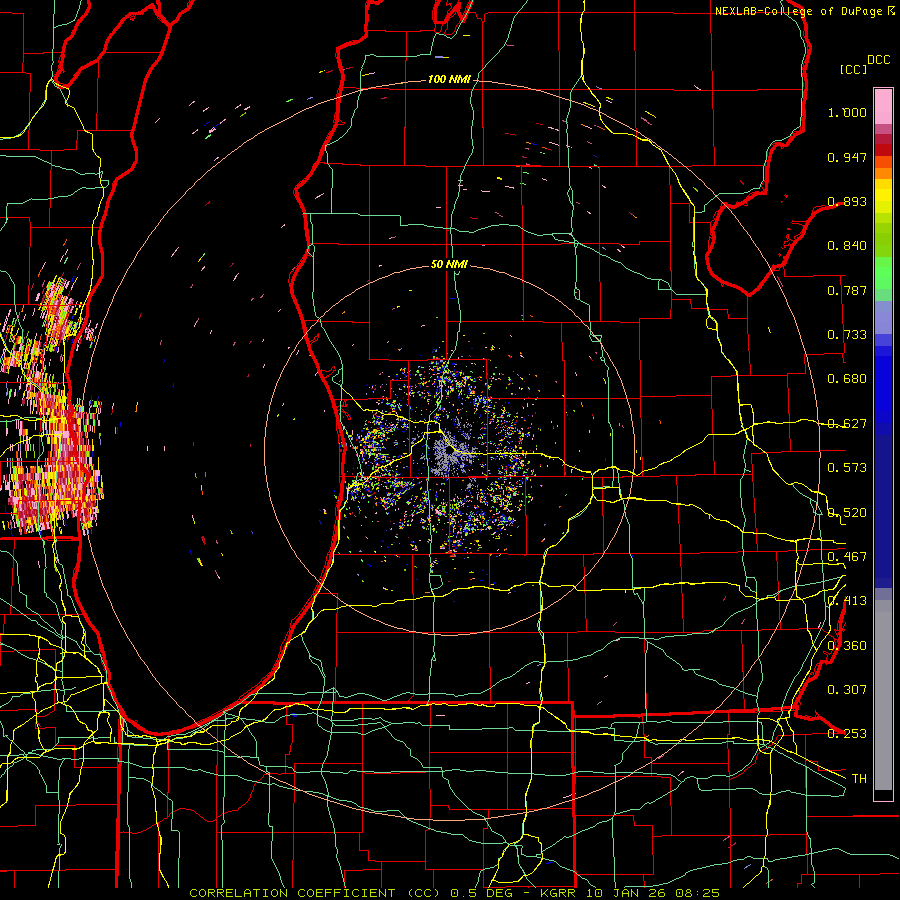Image resolution: width=900 pixels, height=900 pixels.
Task: Select the 0.573 scale value
Action: point(847,468)
